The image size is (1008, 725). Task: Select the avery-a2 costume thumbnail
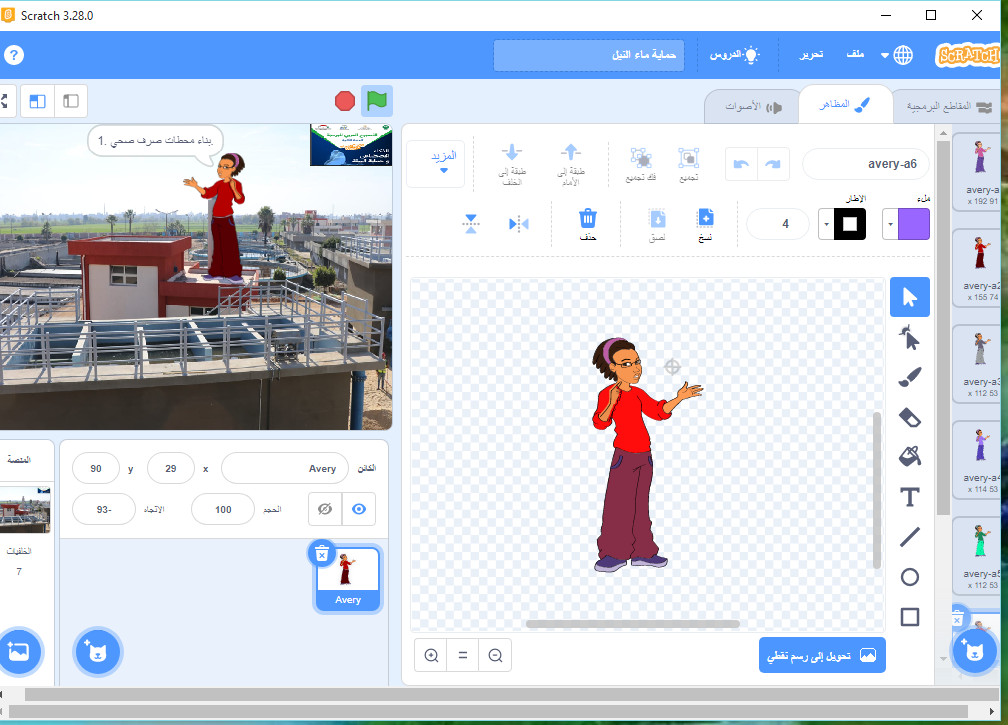click(x=978, y=267)
